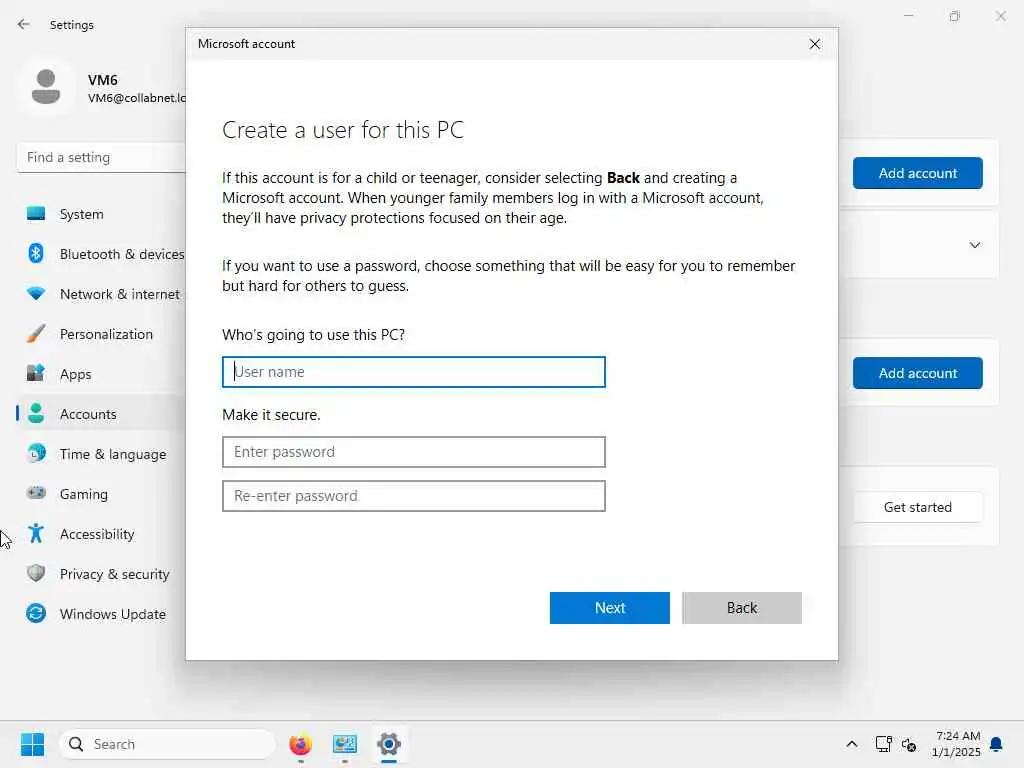Click the Bluetooth icon in sidebar
The image size is (1024, 768).
(x=36, y=253)
